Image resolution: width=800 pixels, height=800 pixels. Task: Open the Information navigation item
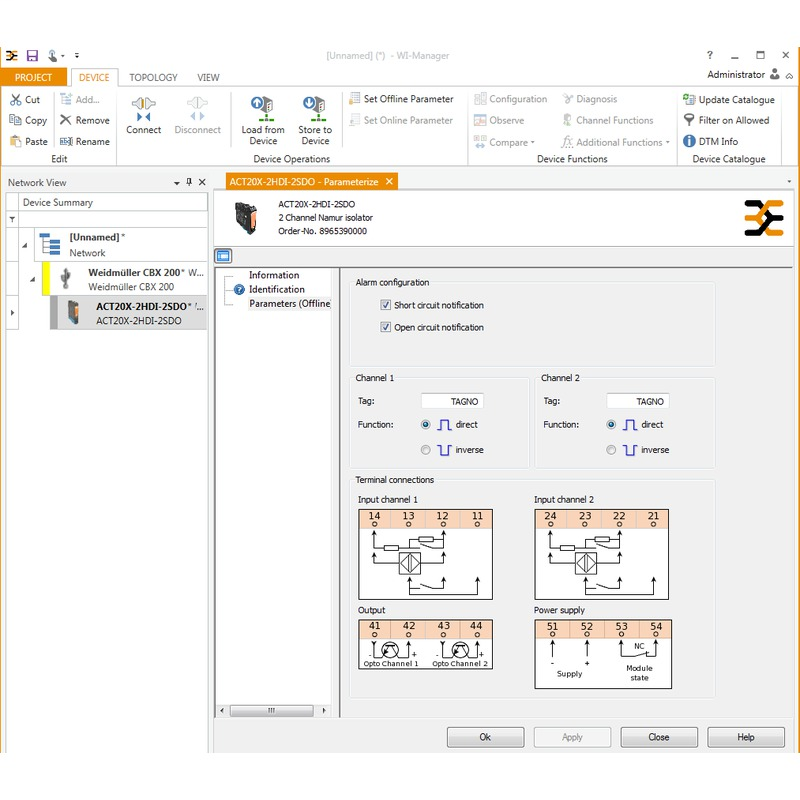[x=274, y=275]
